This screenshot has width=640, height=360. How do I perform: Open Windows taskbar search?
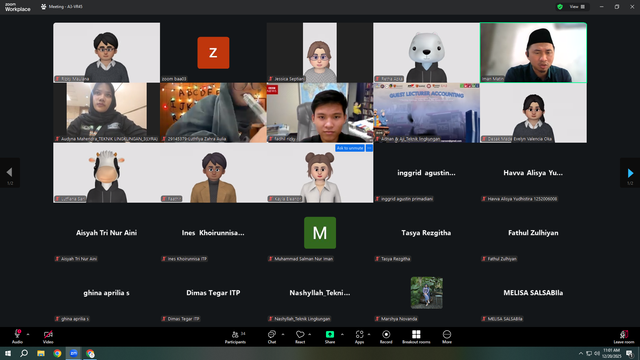click(24, 353)
